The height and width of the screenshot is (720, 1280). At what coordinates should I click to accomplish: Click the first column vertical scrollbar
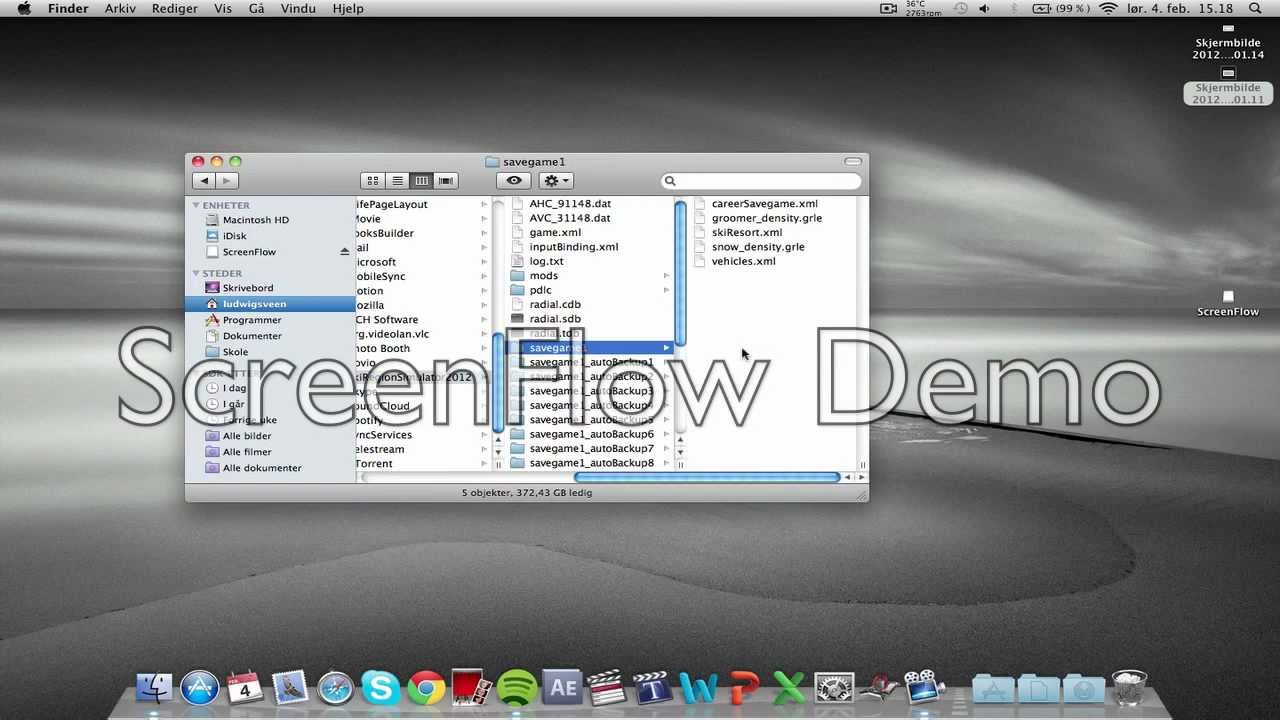click(498, 382)
